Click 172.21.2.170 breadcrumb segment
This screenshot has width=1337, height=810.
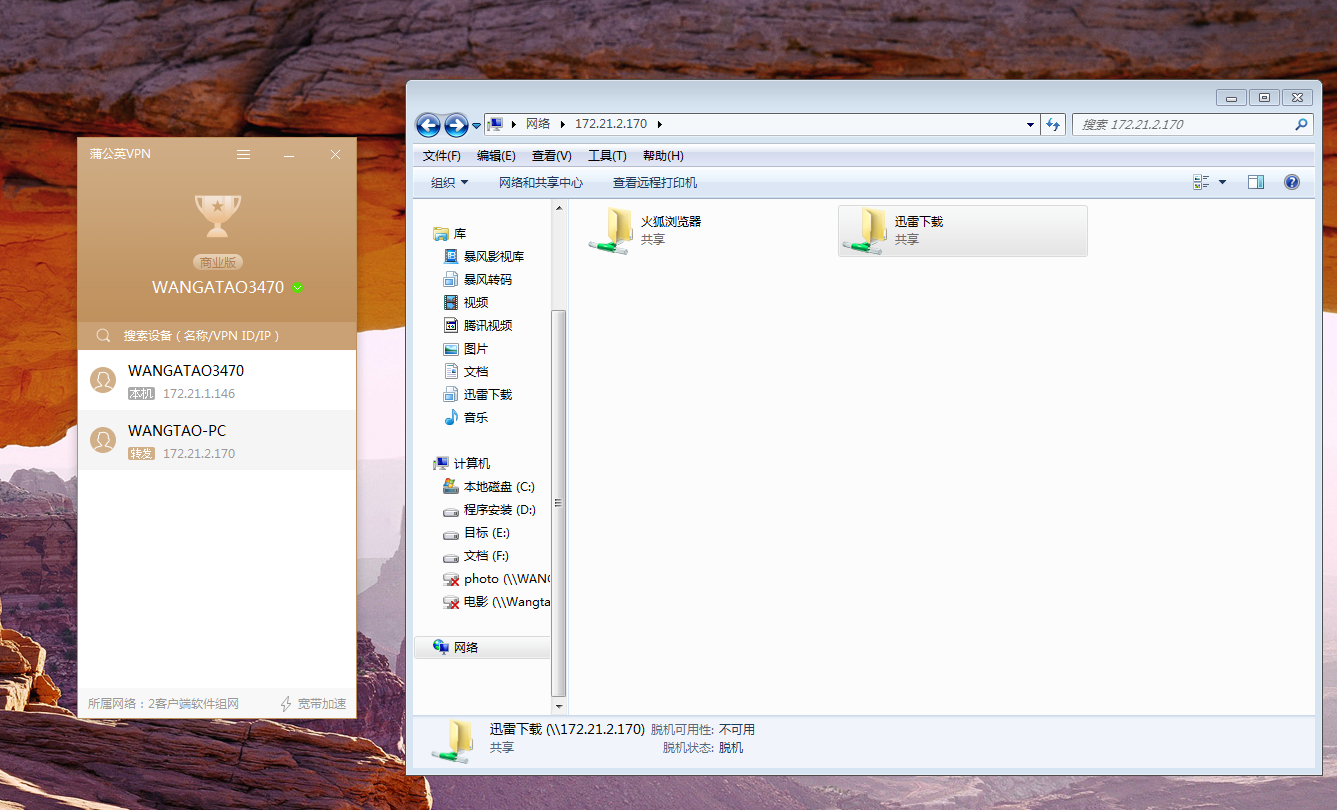[611, 124]
